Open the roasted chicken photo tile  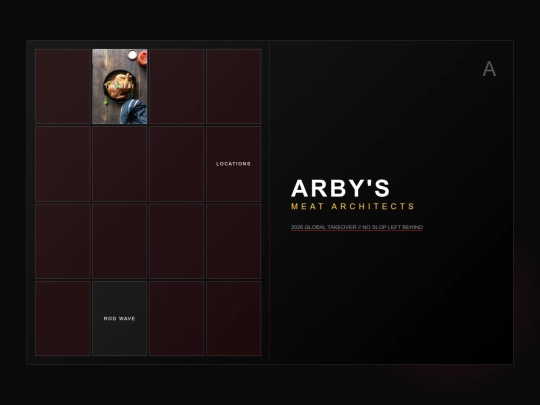point(120,86)
